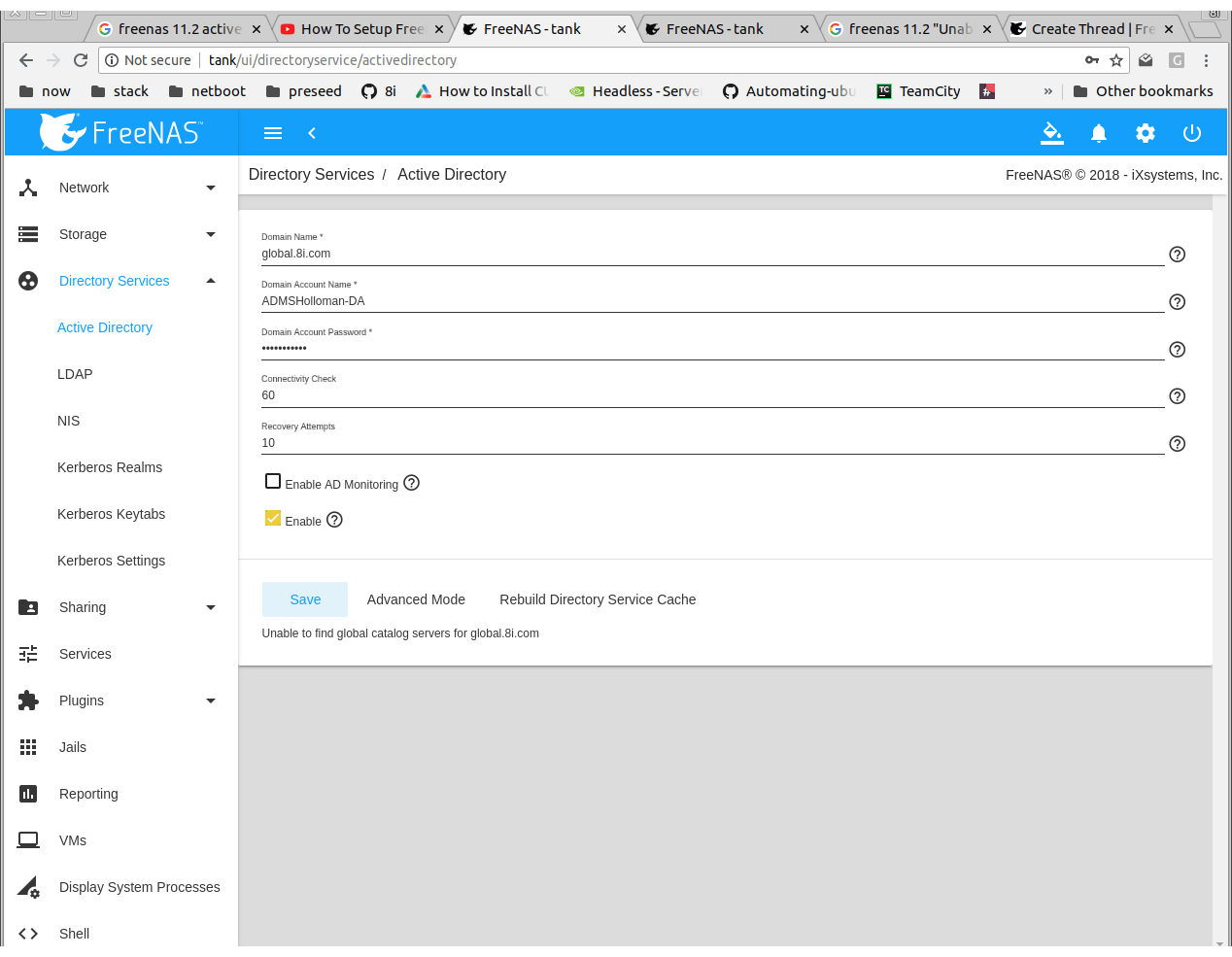1232x957 pixels.
Task: Open the NIS menu item
Action: click(68, 421)
